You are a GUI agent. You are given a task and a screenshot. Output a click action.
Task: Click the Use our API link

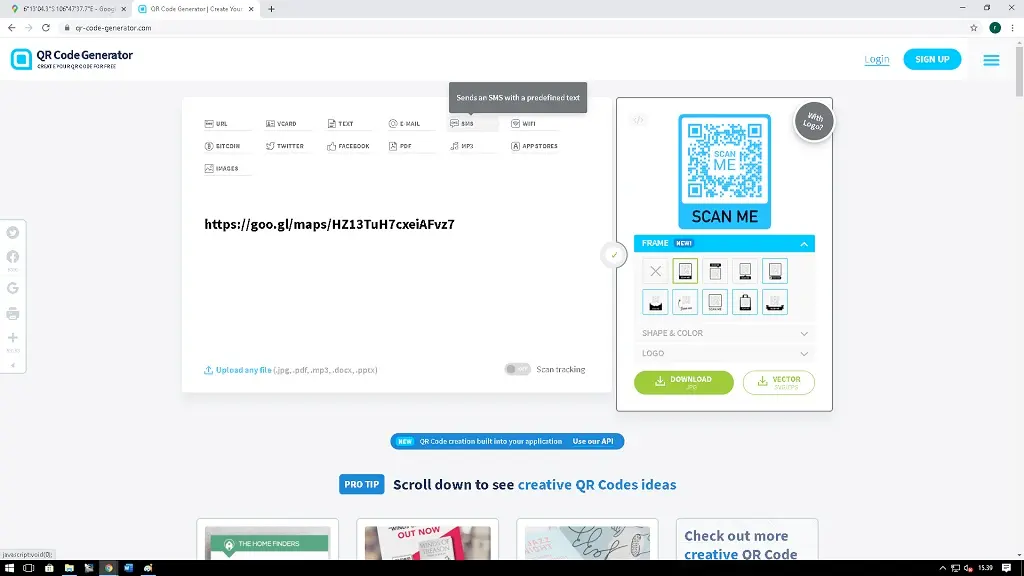[593, 441]
